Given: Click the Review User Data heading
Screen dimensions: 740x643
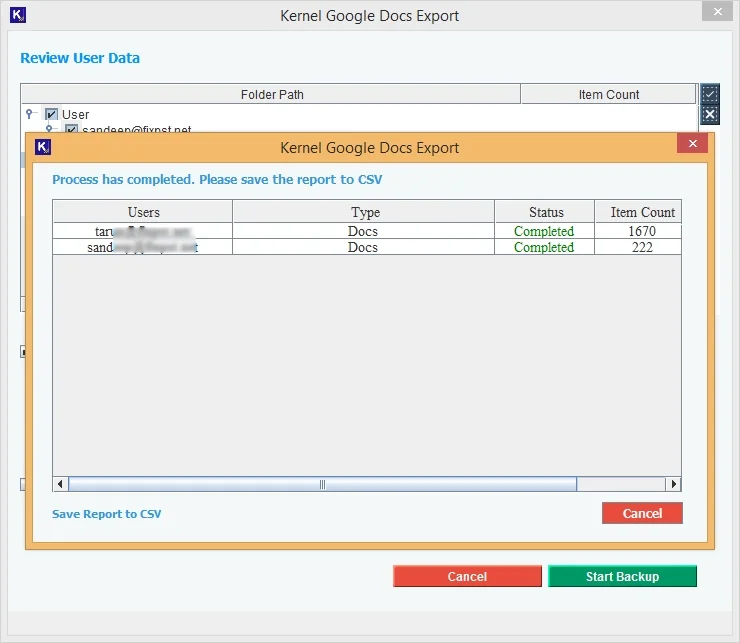Looking at the screenshot, I should (80, 58).
